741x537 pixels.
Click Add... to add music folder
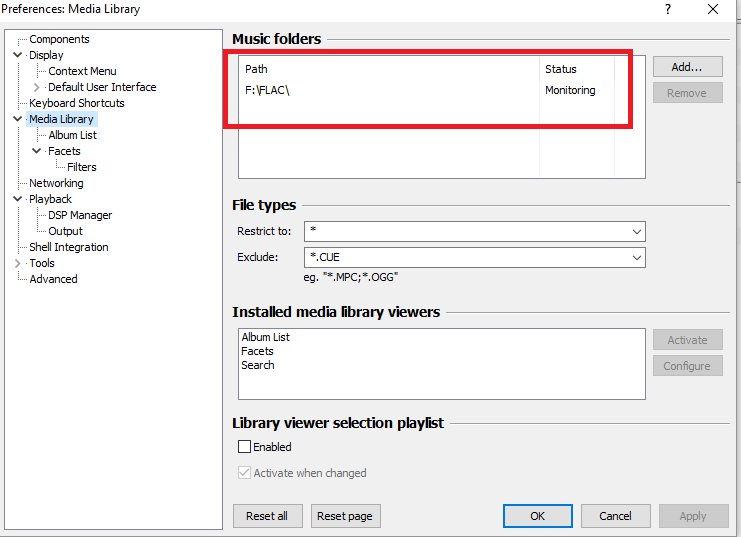click(687, 67)
